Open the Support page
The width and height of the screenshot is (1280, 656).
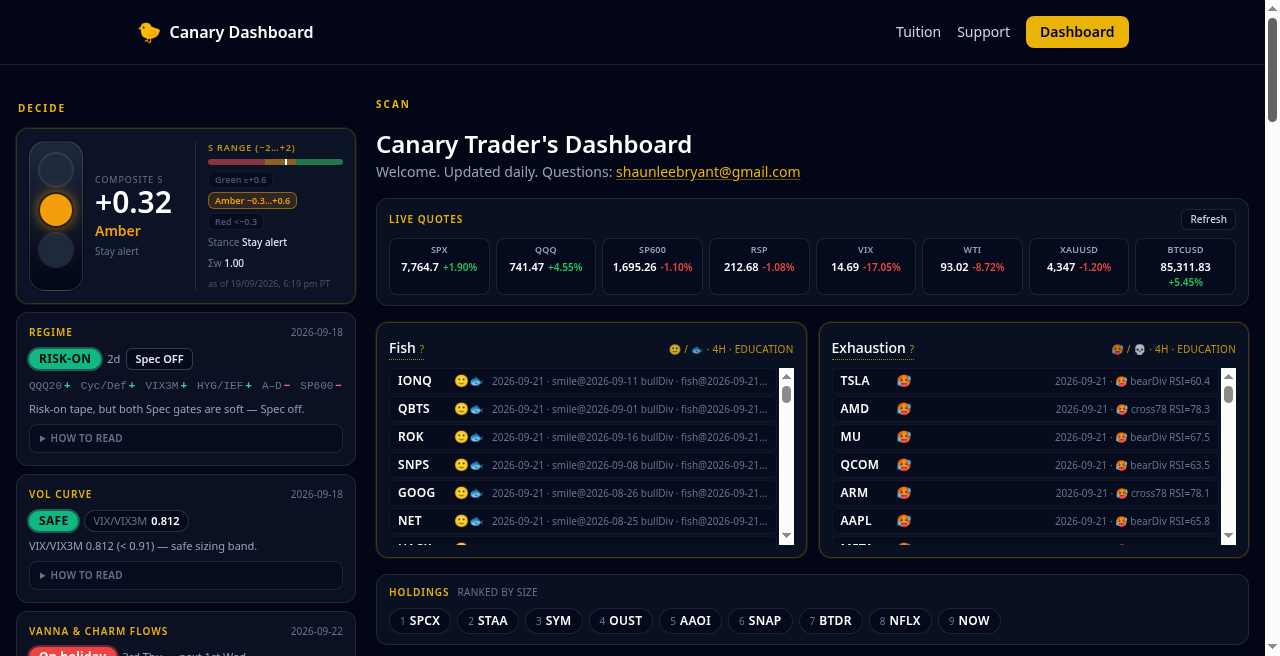coord(983,32)
